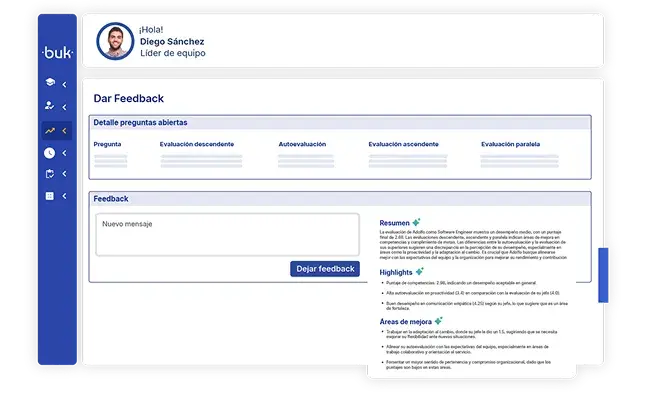Expand the user check menu chevron
Image resolution: width=650 pixels, height=400 pixels.
65,105
